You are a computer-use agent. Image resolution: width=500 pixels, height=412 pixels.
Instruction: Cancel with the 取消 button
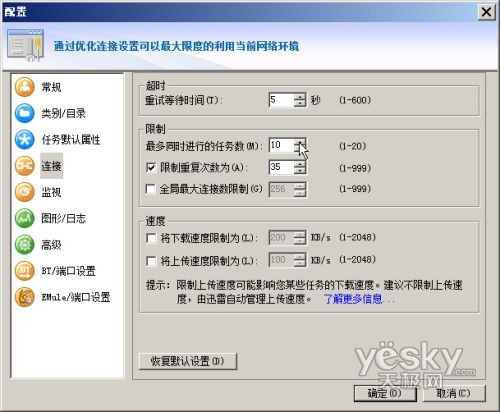[454, 394]
